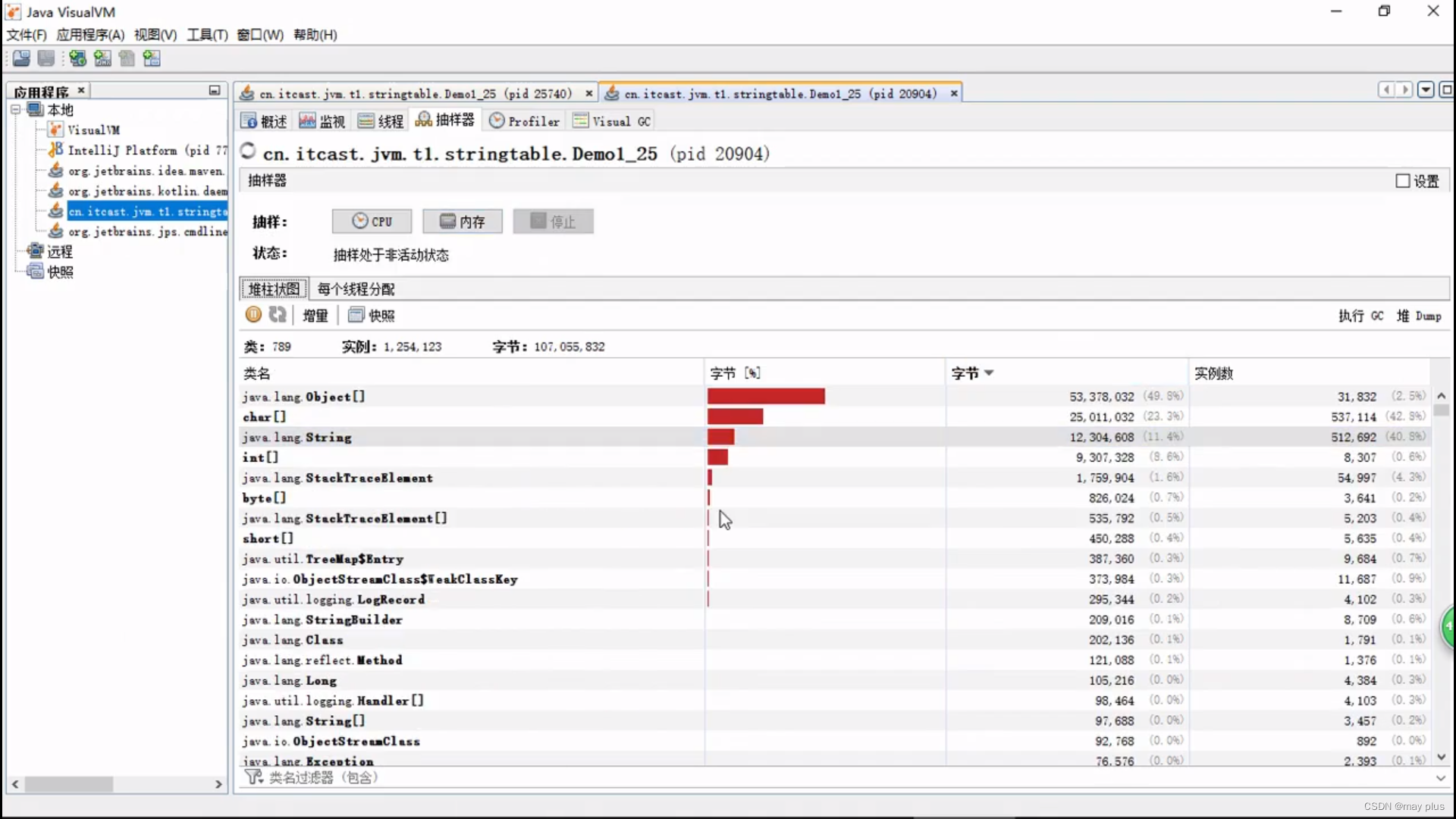Image resolution: width=1456 pixels, height=819 pixels.
Task: Click the Load snapshot toolbar icon
Action: pos(21,58)
